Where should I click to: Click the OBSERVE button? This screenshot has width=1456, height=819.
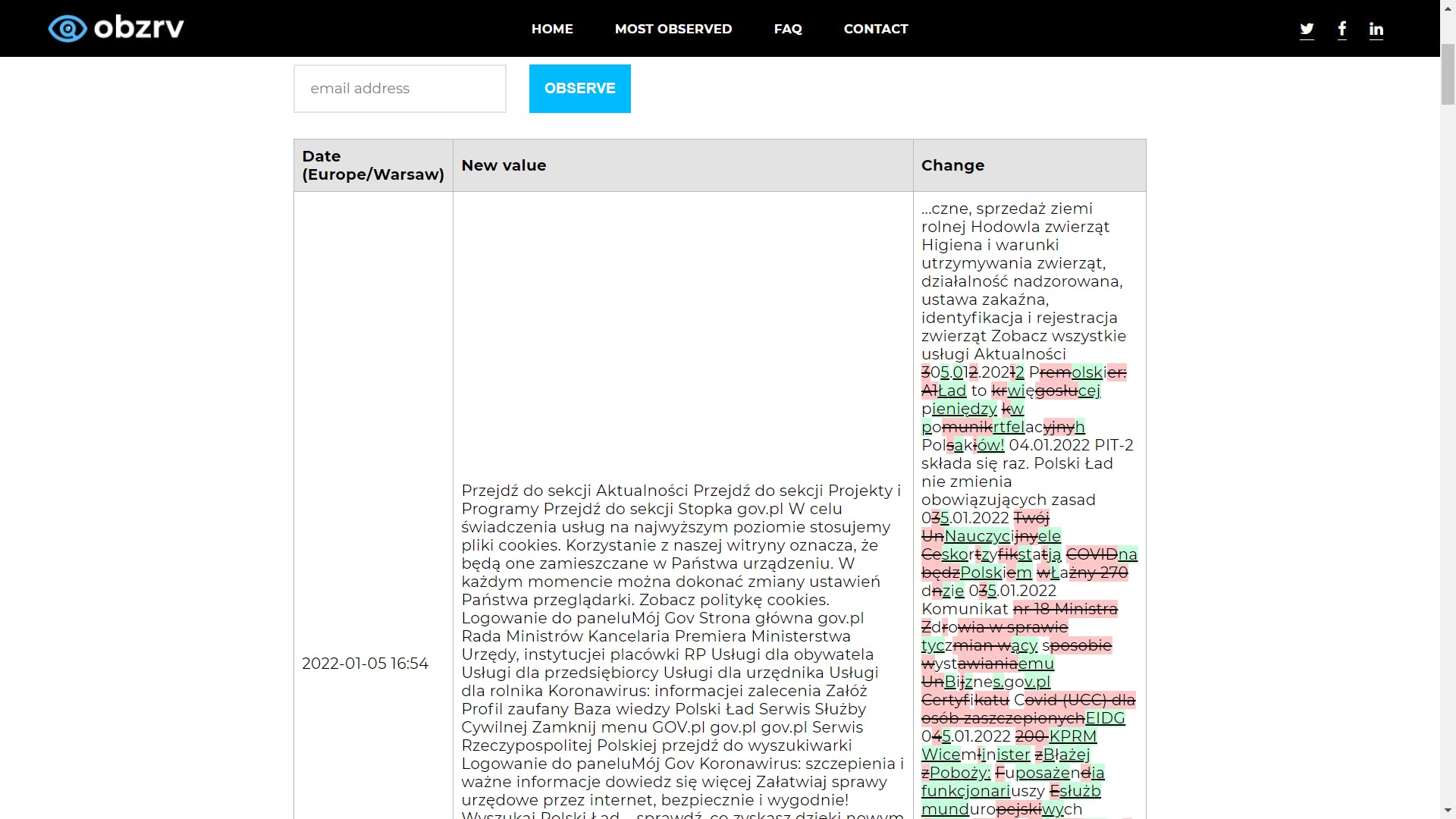pyautogui.click(x=580, y=89)
